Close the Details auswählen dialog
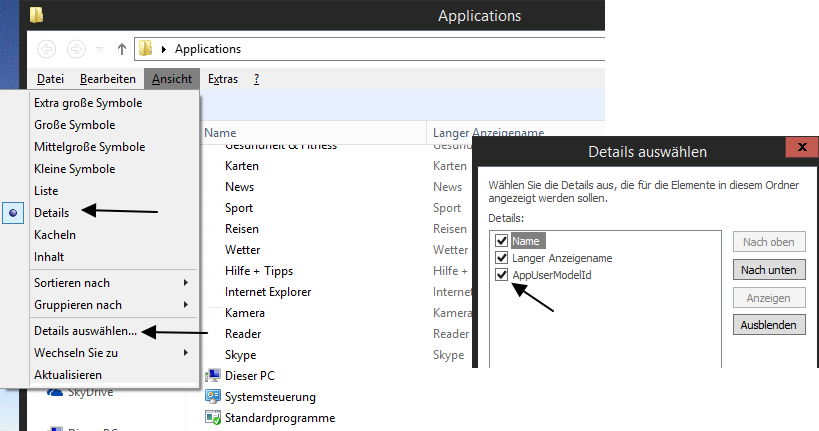The image size is (819, 431). [802, 147]
